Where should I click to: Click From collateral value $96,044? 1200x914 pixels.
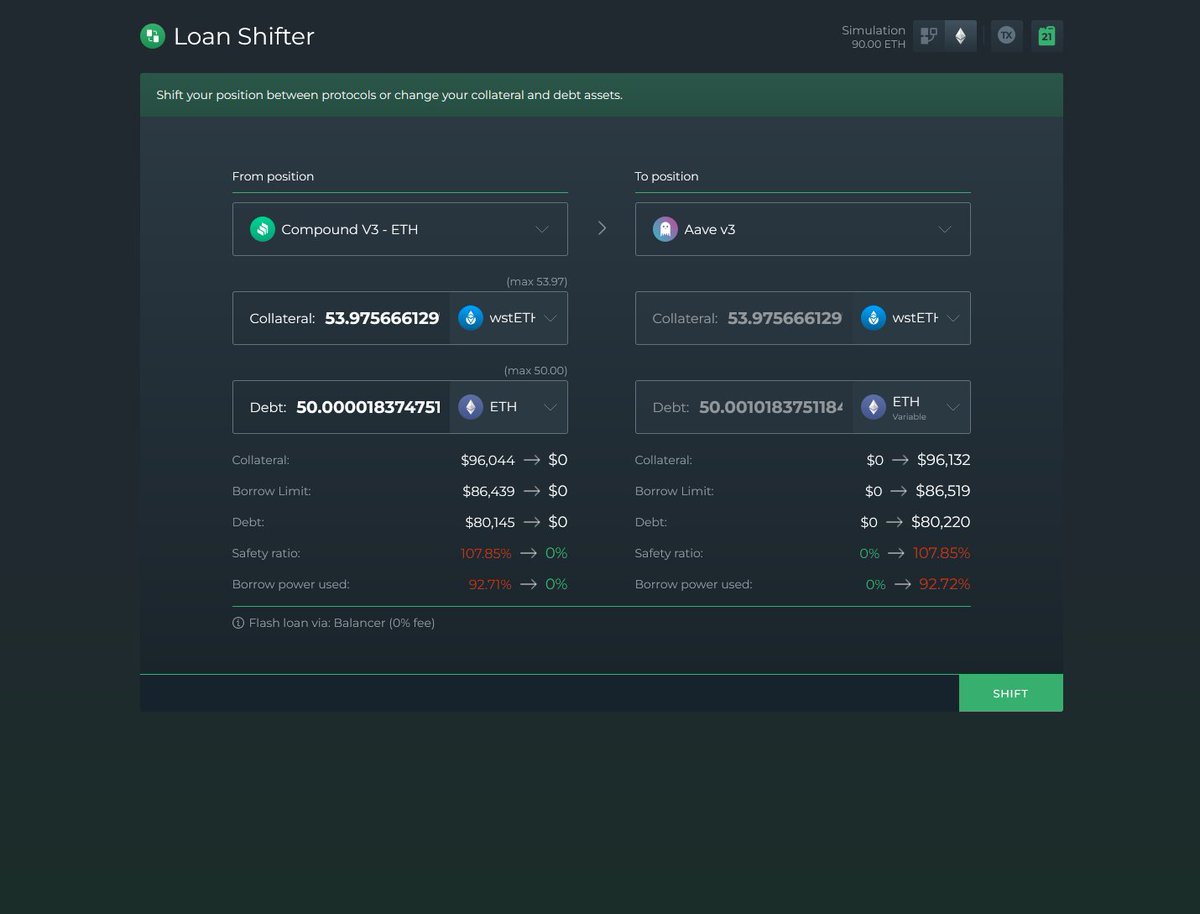click(488, 460)
